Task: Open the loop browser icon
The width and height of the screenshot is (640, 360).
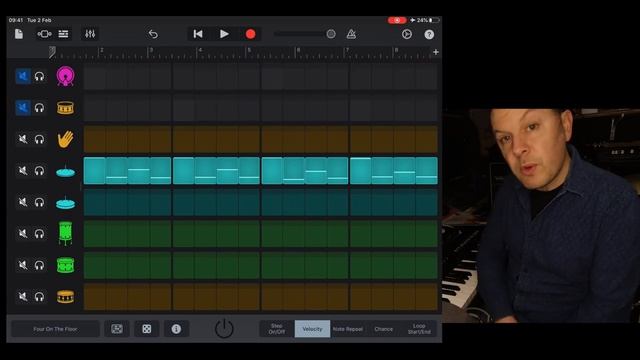Action: (x=407, y=34)
